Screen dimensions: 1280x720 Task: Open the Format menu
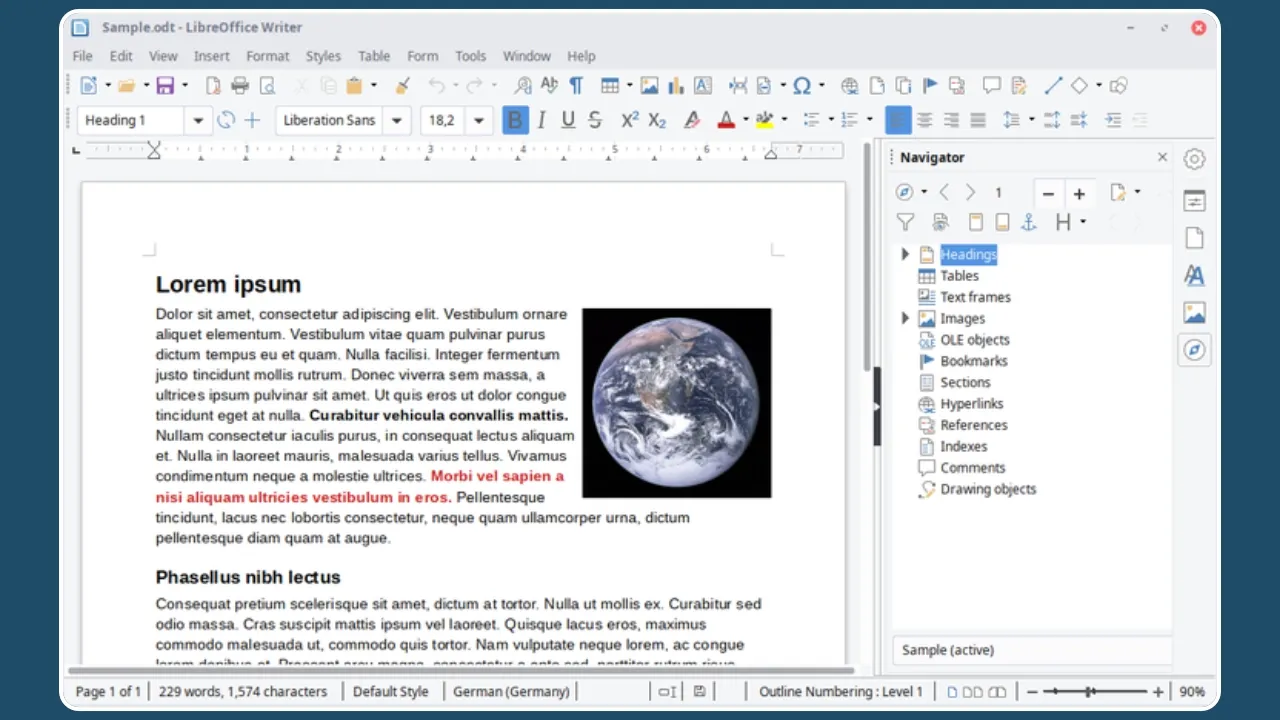(x=267, y=56)
